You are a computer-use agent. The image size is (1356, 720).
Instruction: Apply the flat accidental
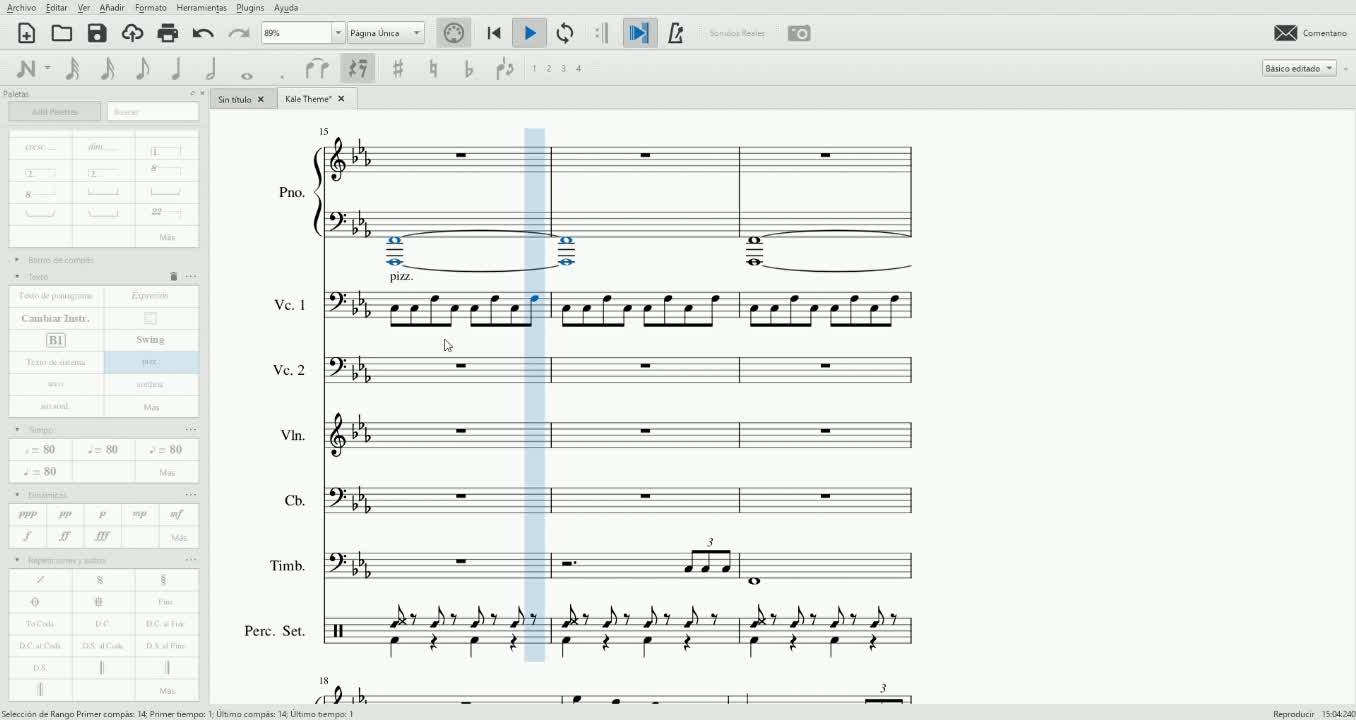pos(469,68)
